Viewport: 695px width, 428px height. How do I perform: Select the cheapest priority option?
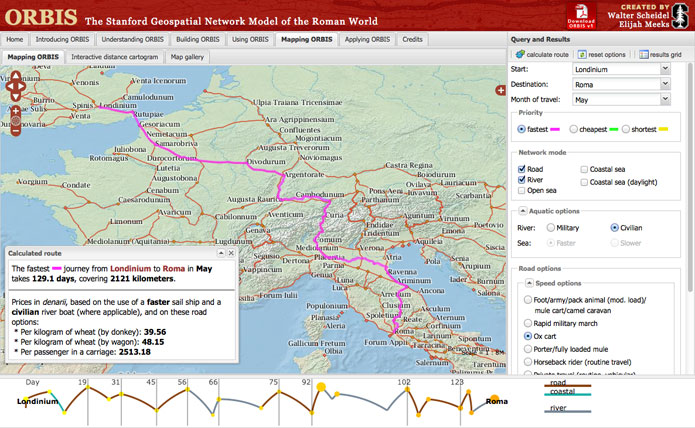[574, 129]
